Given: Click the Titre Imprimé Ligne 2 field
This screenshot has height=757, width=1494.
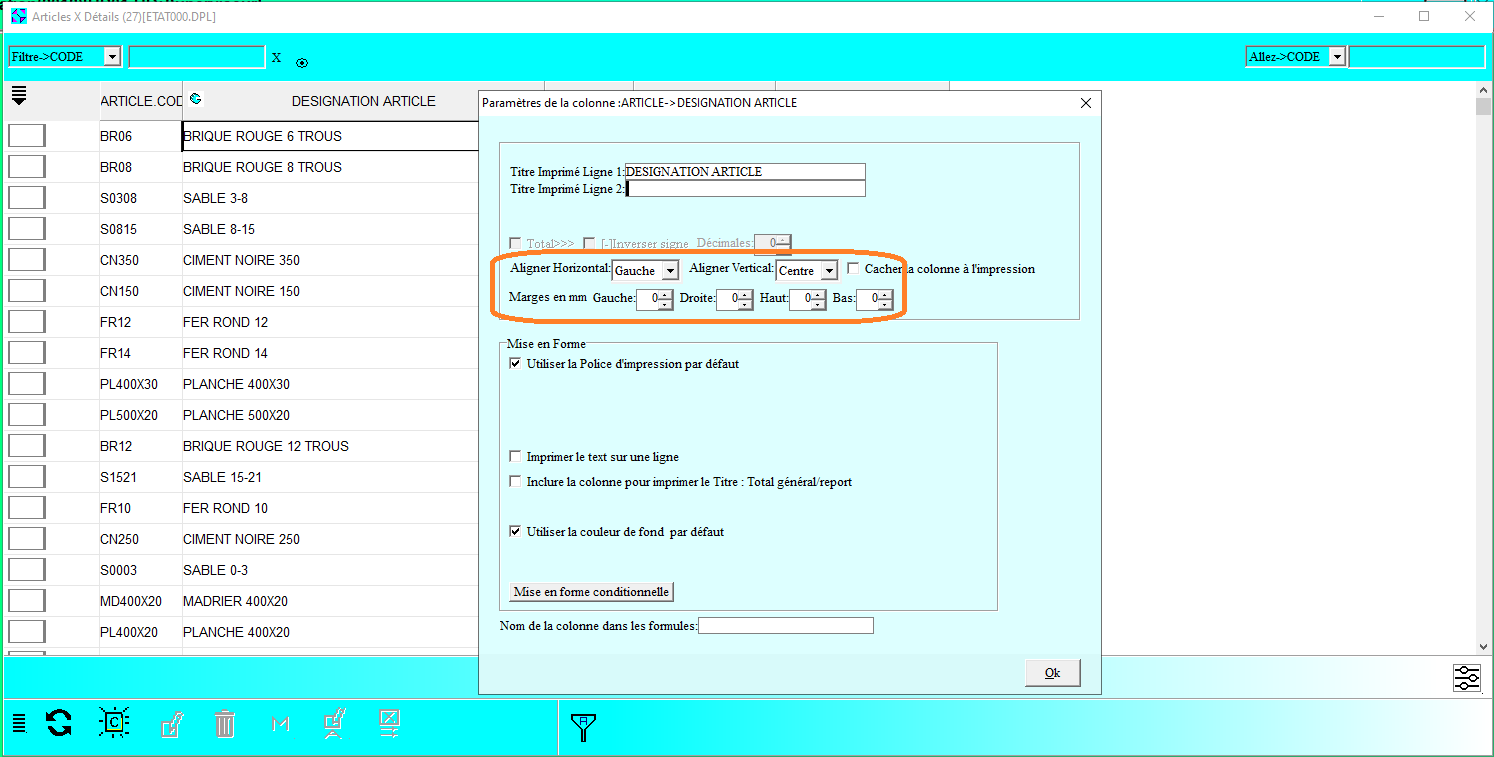Looking at the screenshot, I should click(x=745, y=189).
